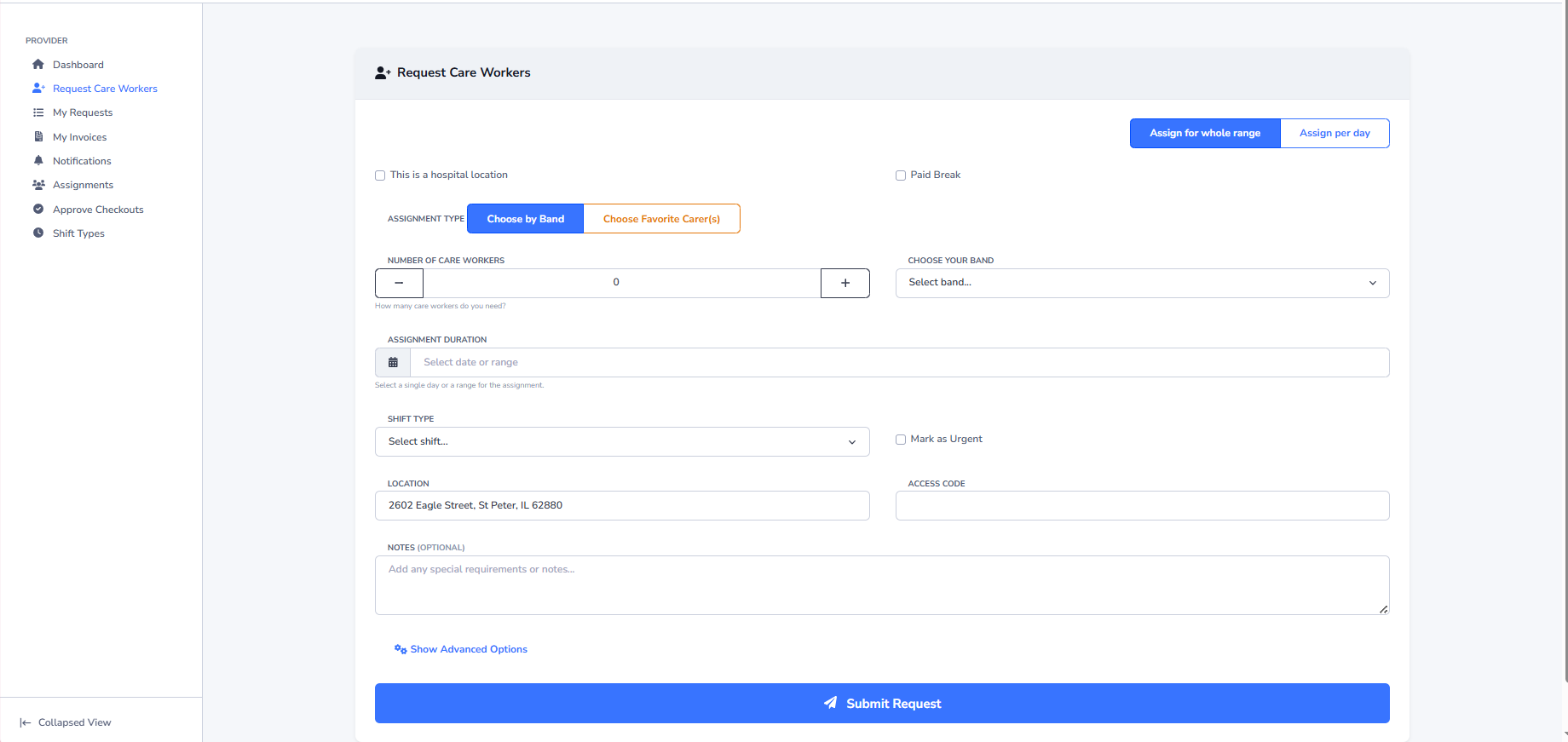Viewport: 1568px width, 742px height.
Task: Click the Approve Checkouts checkmark icon
Action: (x=38, y=210)
